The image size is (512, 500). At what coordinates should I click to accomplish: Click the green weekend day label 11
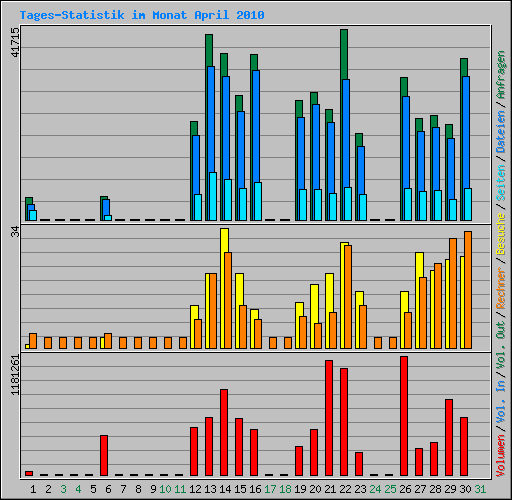(x=180, y=489)
